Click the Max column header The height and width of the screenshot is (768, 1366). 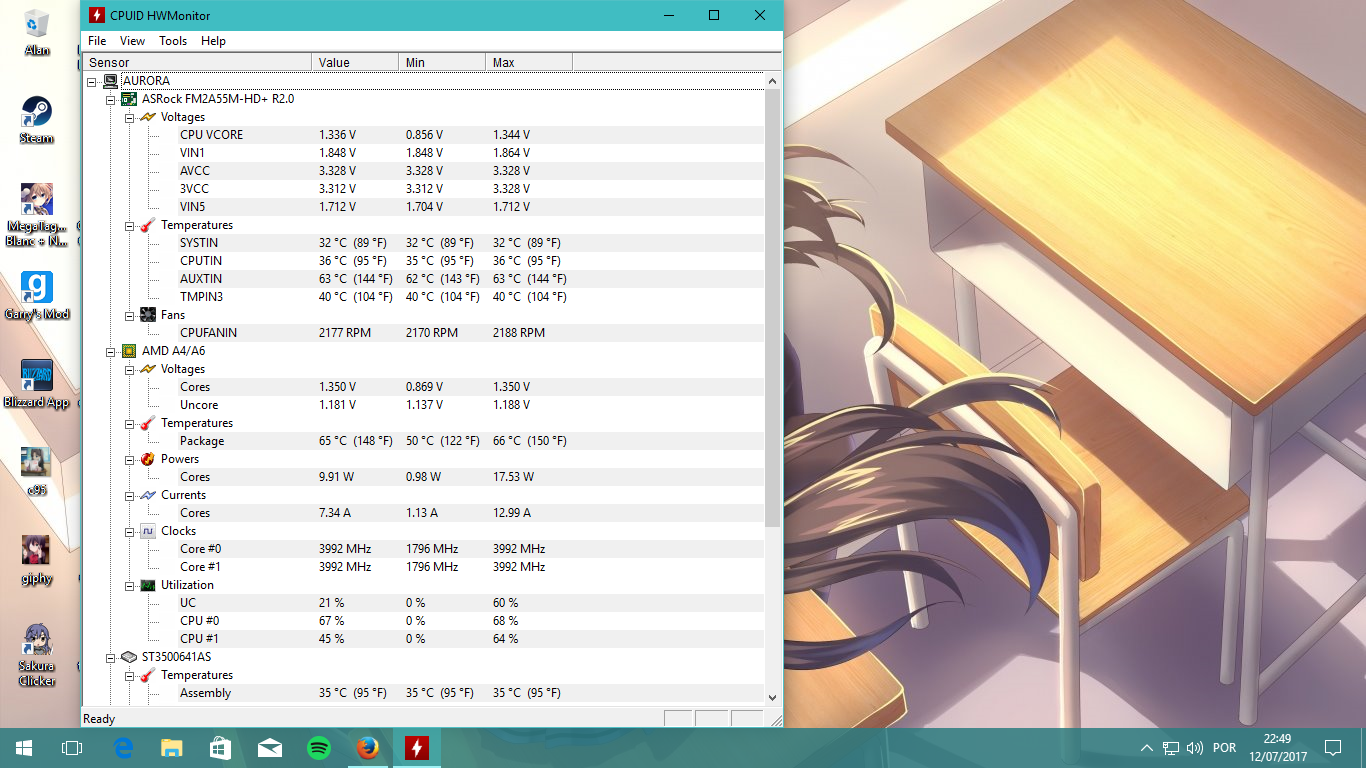tap(529, 62)
